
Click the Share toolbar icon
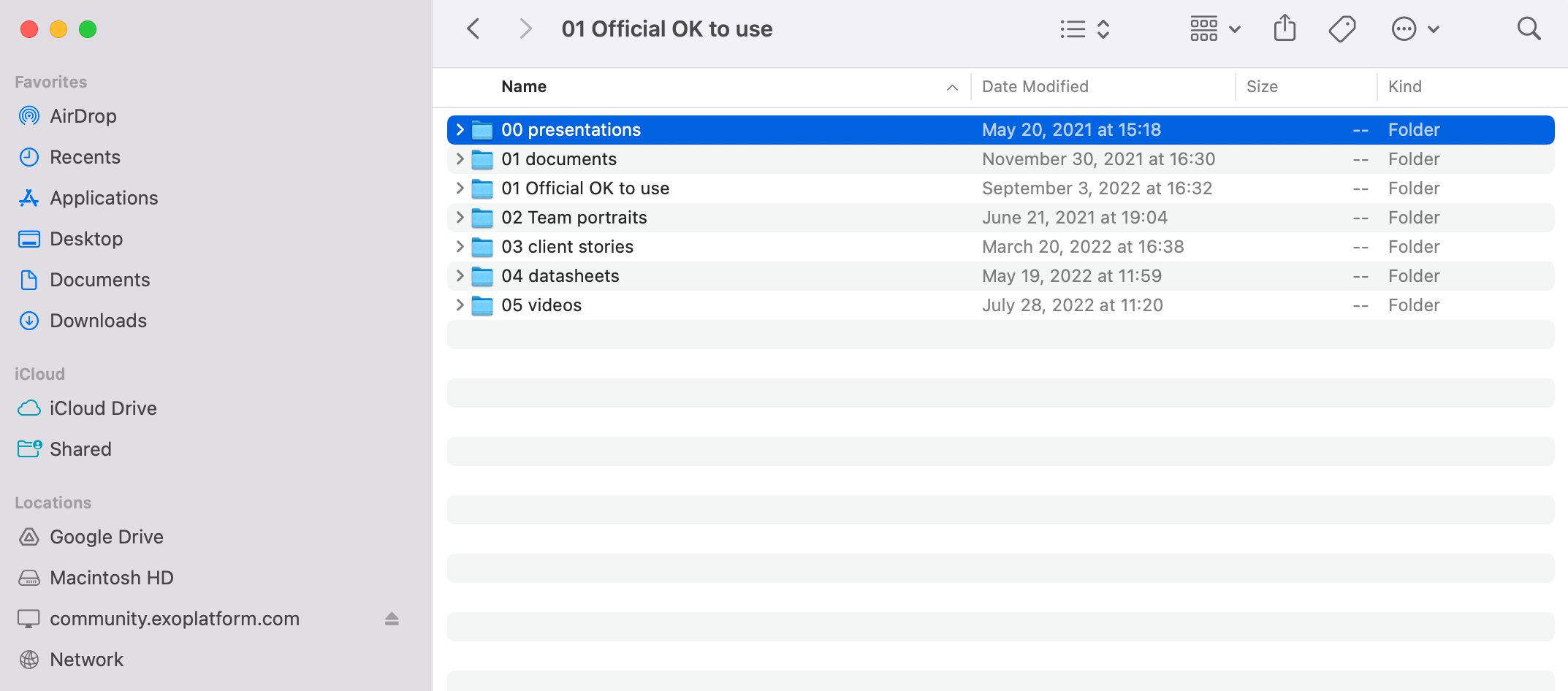click(x=1285, y=29)
